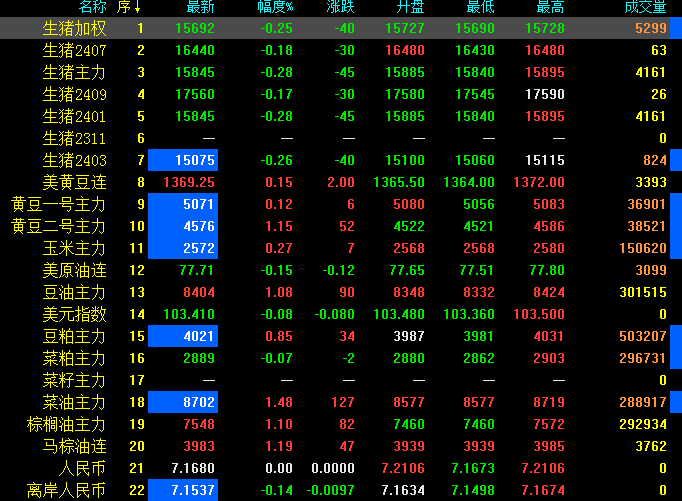Image resolution: width=682 pixels, height=501 pixels.
Task: Select the 美黄豆连 row
Action: click(x=341, y=182)
